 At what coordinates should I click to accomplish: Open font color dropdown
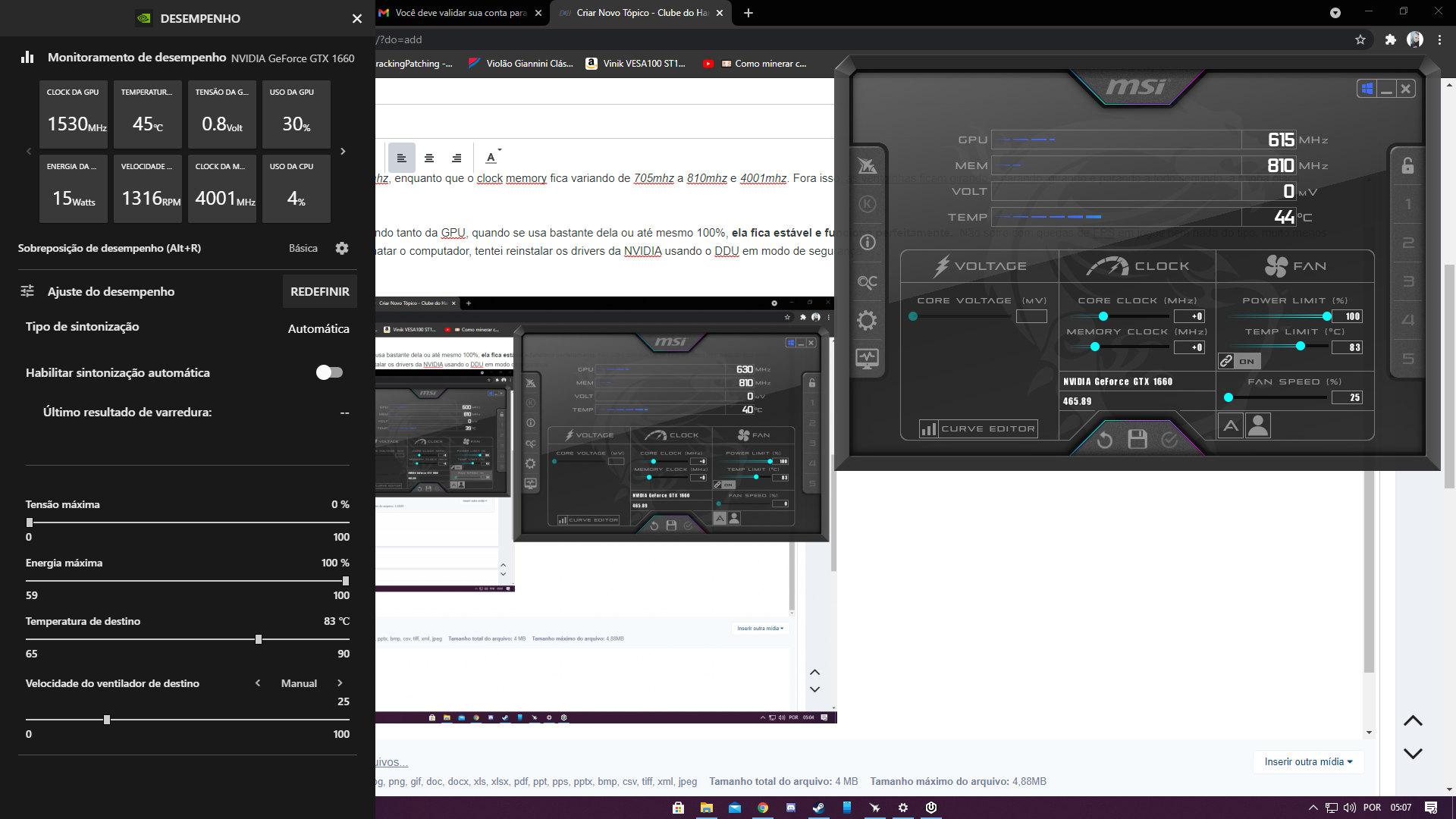[493, 157]
